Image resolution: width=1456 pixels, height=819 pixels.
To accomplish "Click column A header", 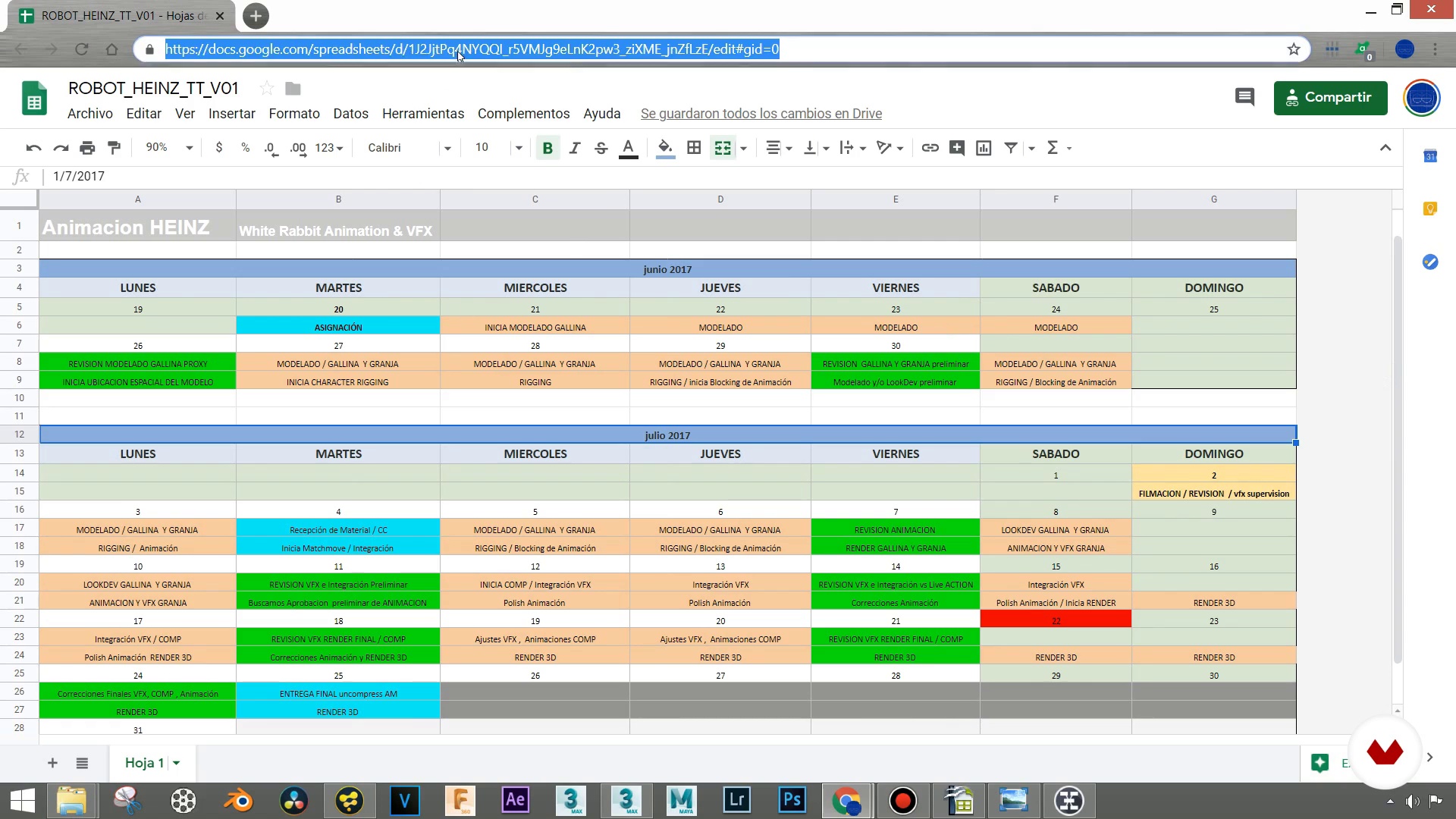I will (x=137, y=199).
